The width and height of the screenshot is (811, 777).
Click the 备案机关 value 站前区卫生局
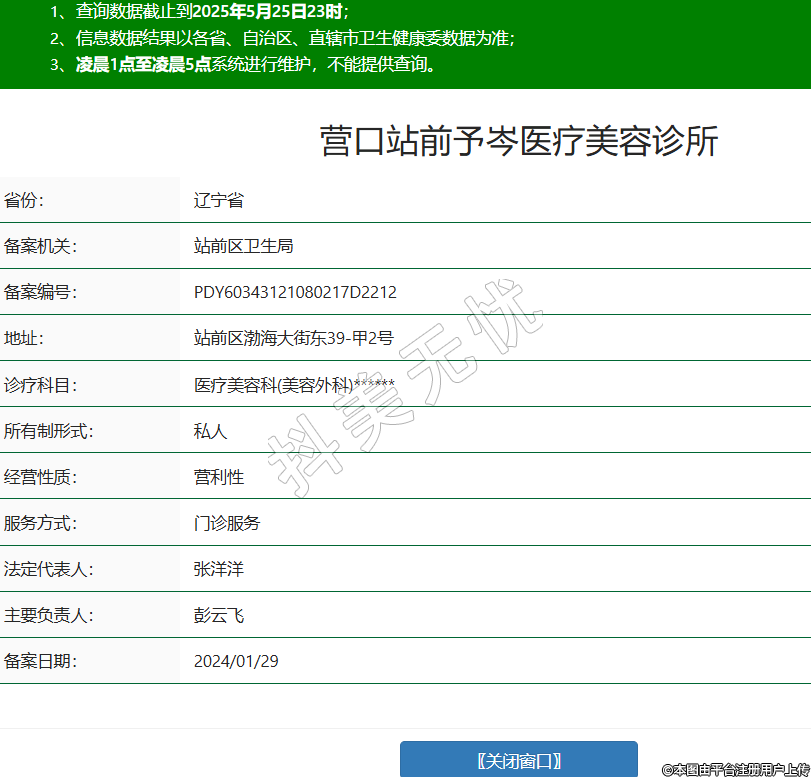coord(243,246)
